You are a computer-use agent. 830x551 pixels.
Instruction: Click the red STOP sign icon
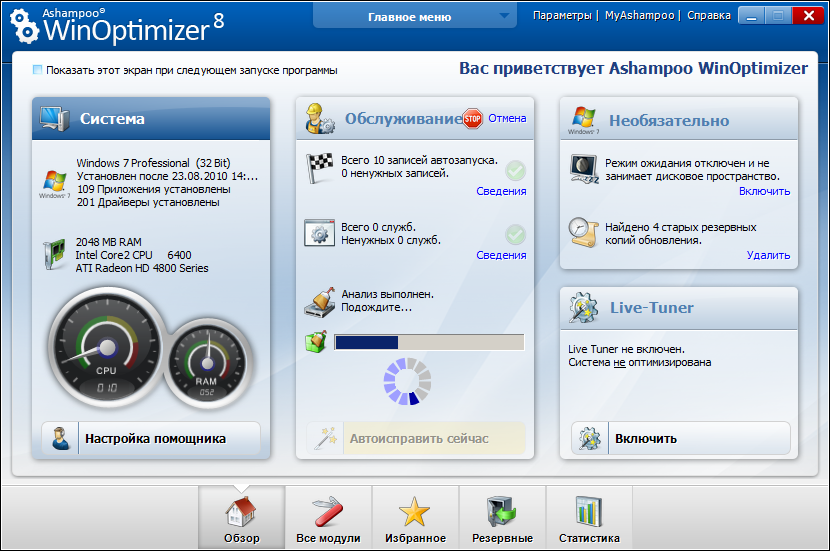click(473, 119)
